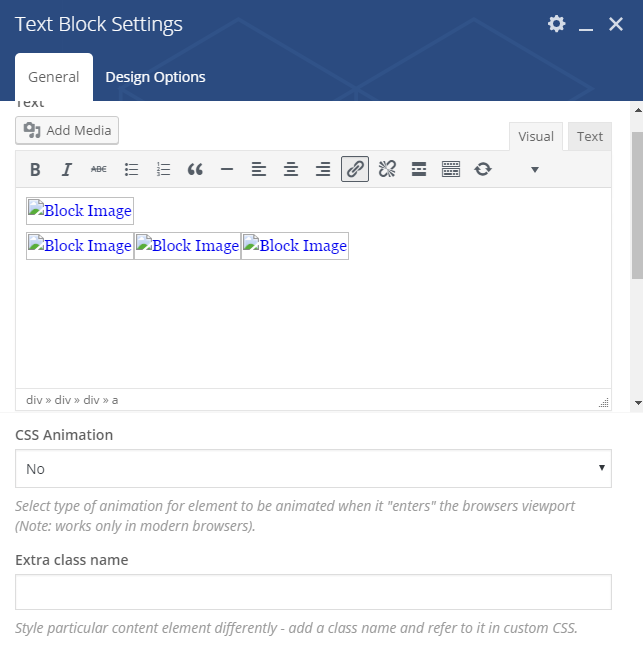The image size is (643, 651).
Task: Select the first Block Image in the second row
Action: [x=80, y=246]
